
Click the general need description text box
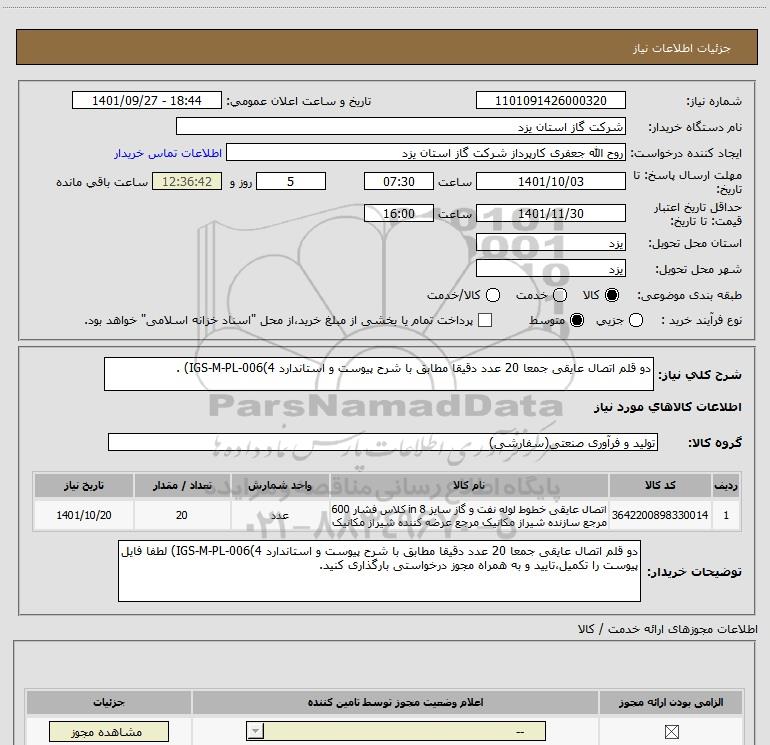pyautogui.click(x=379, y=374)
